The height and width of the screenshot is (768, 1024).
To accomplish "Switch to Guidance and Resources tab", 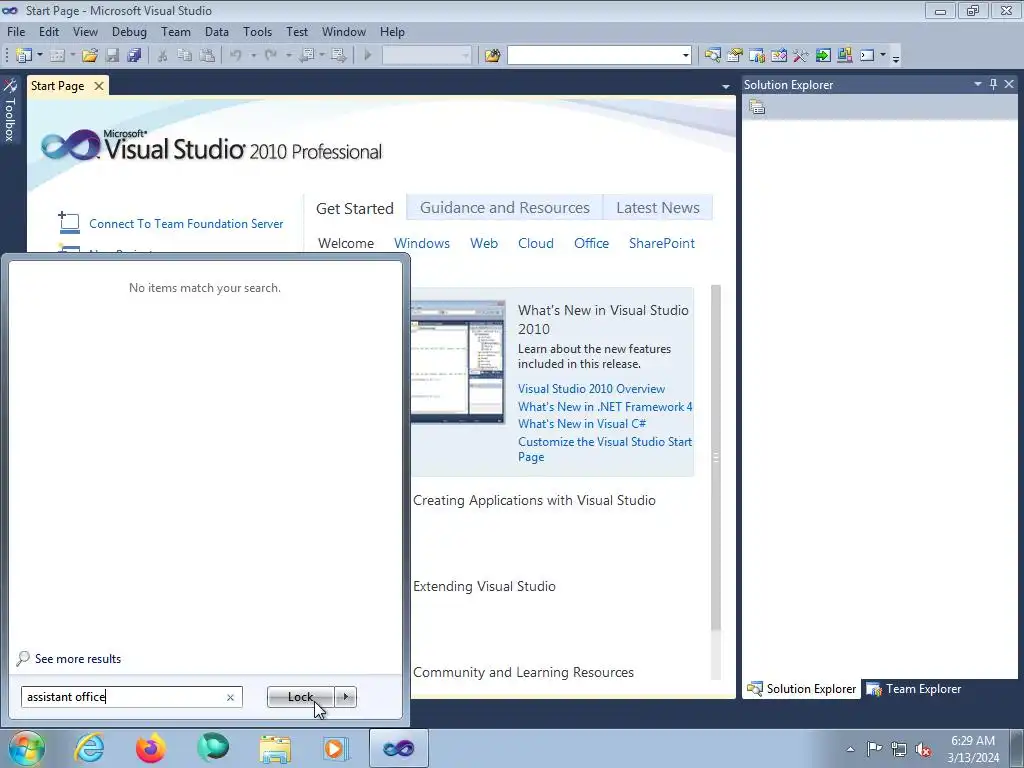I will click(x=505, y=208).
